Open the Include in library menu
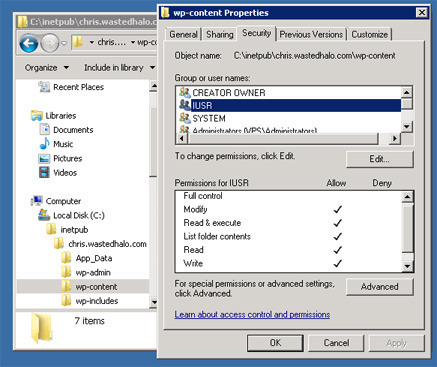The image size is (437, 367). [x=119, y=68]
